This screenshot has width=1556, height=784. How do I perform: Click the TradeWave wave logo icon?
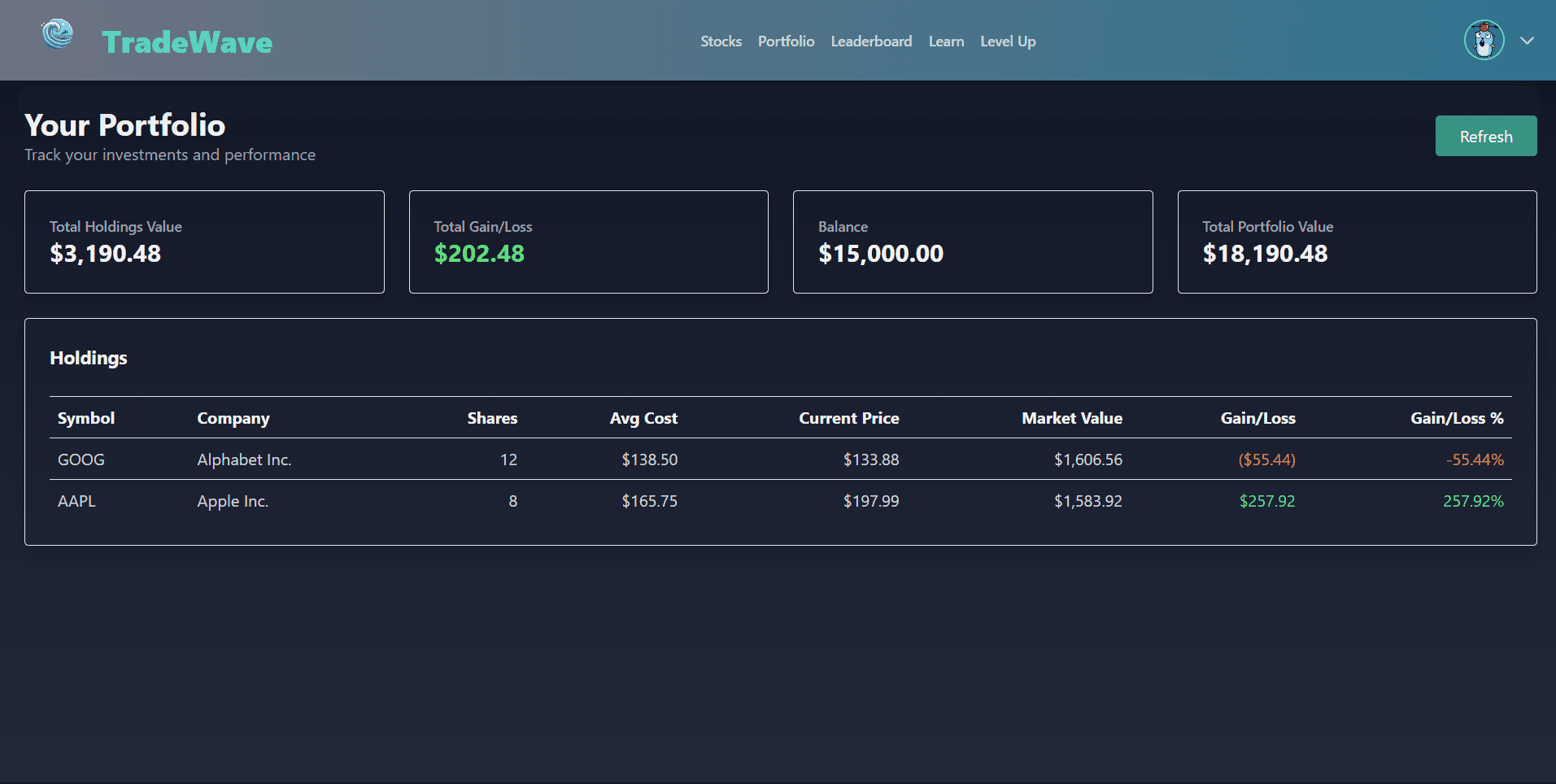[56, 35]
